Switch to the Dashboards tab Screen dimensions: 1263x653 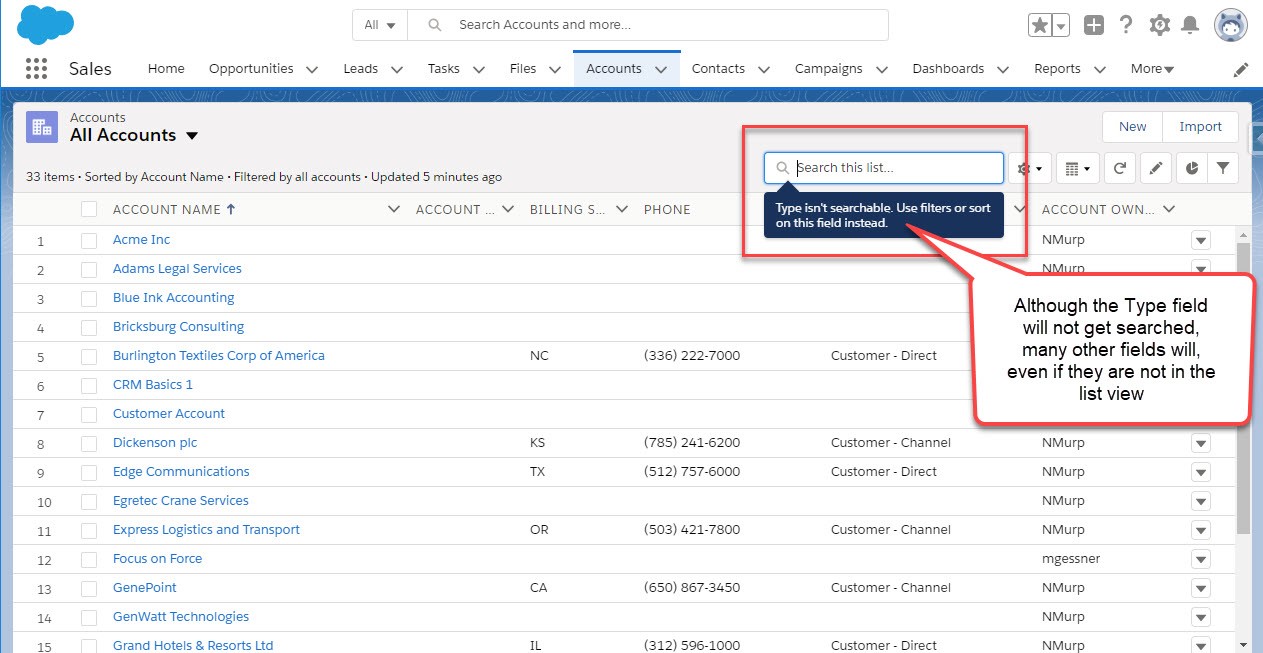(948, 69)
